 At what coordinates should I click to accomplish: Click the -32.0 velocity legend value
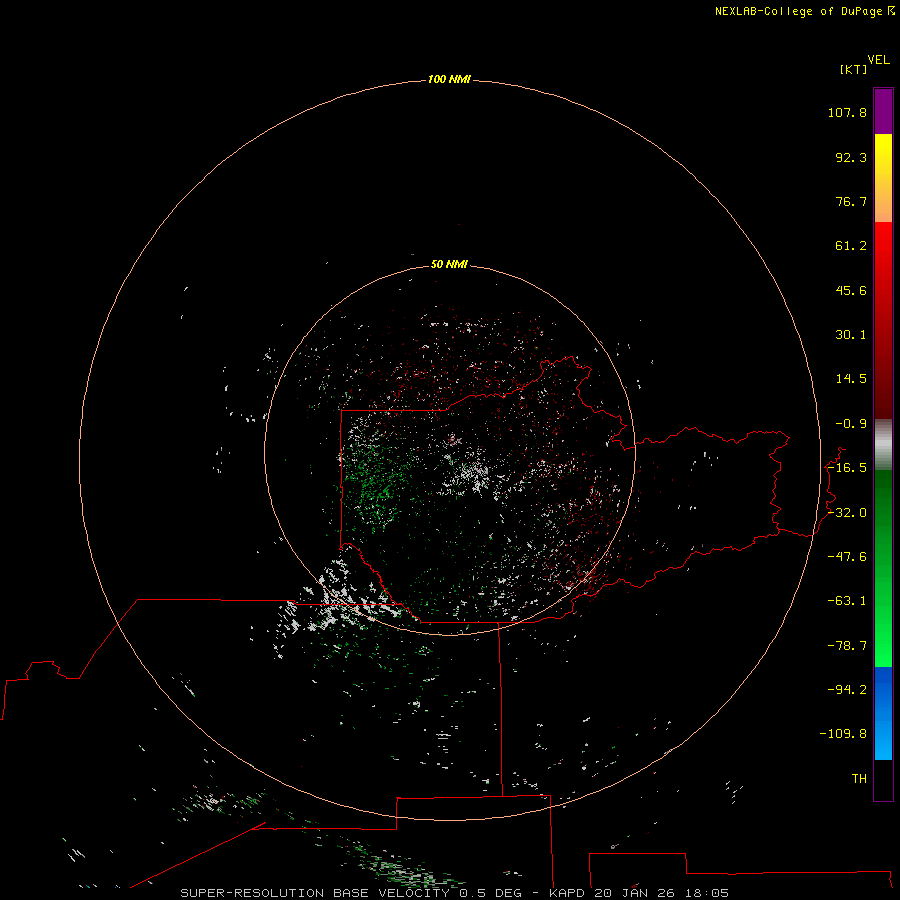847,513
